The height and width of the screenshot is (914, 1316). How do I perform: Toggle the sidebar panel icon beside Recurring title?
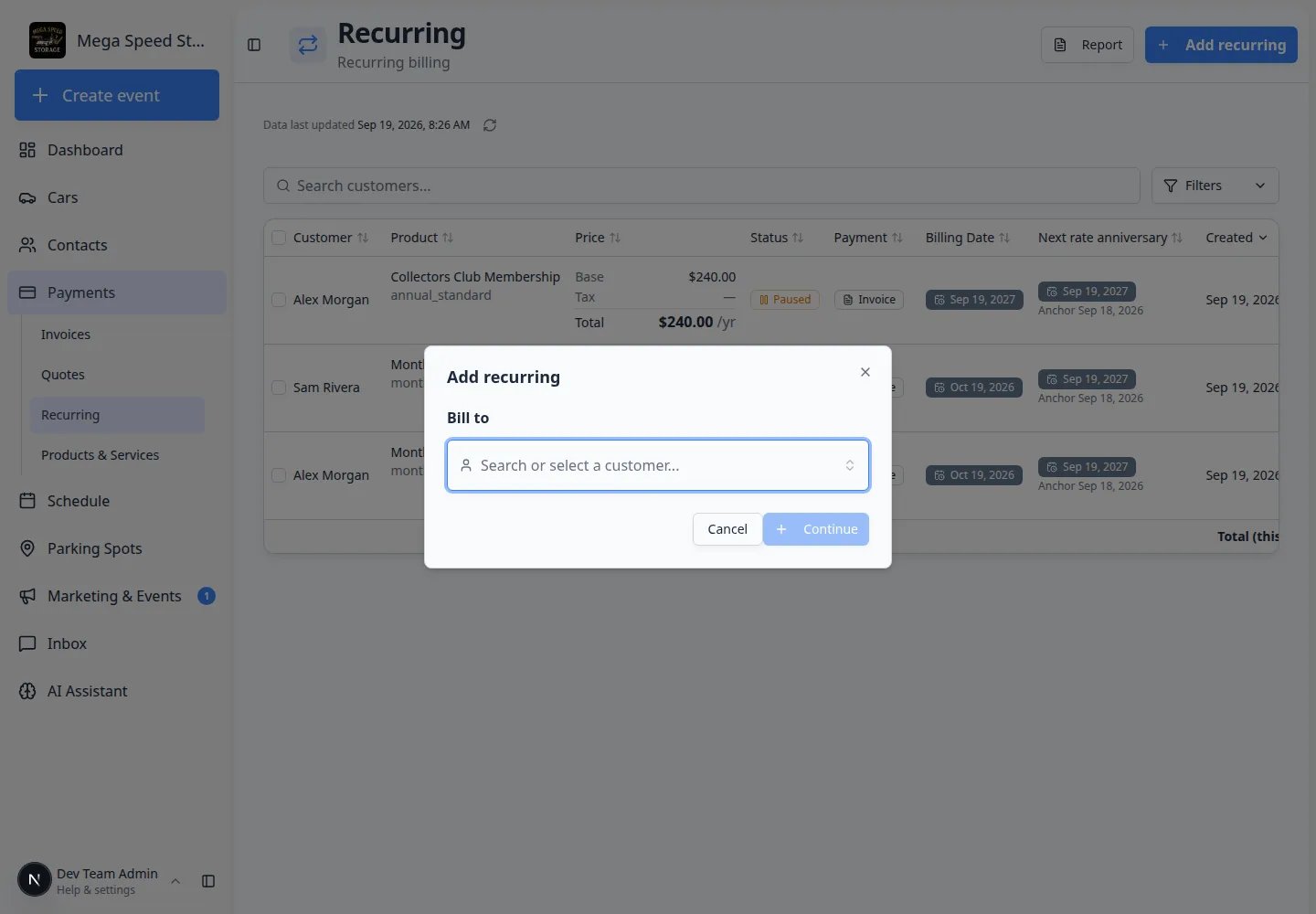click(254, 45)
